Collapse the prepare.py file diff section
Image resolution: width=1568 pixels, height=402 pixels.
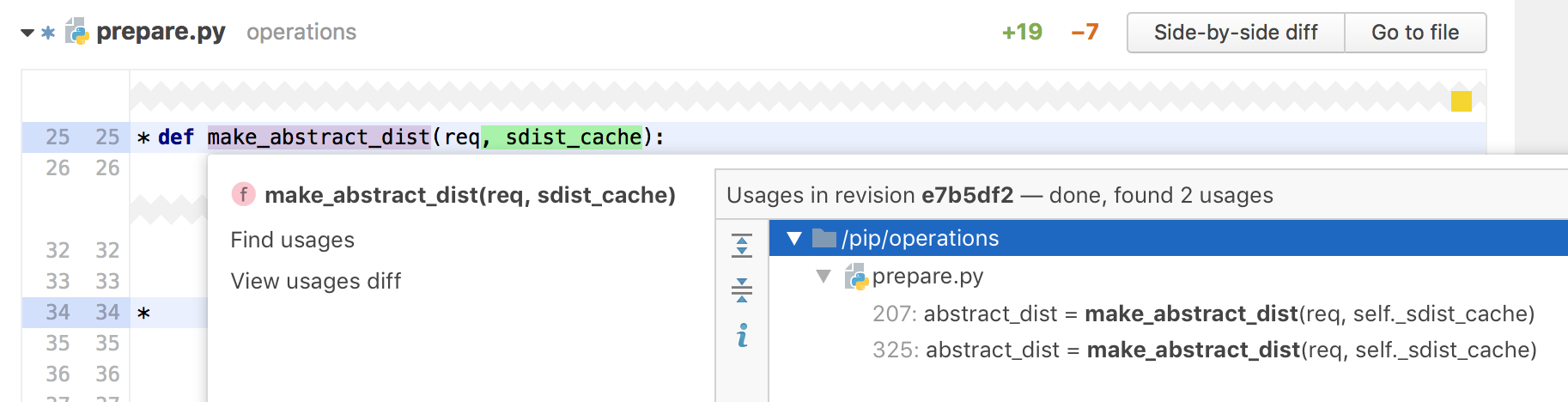tap(27, 33)
